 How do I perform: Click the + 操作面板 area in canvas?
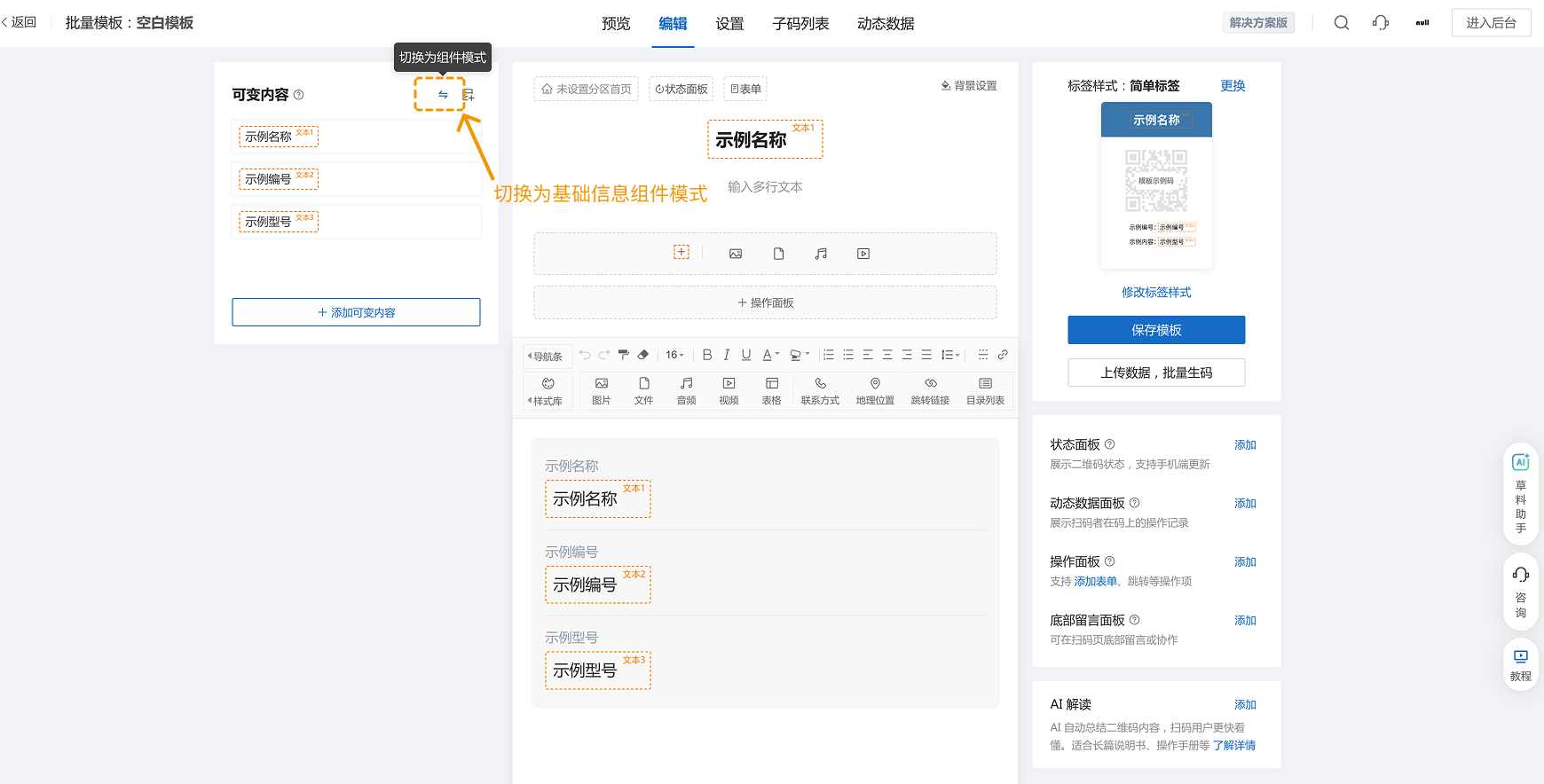coord(765,302)
